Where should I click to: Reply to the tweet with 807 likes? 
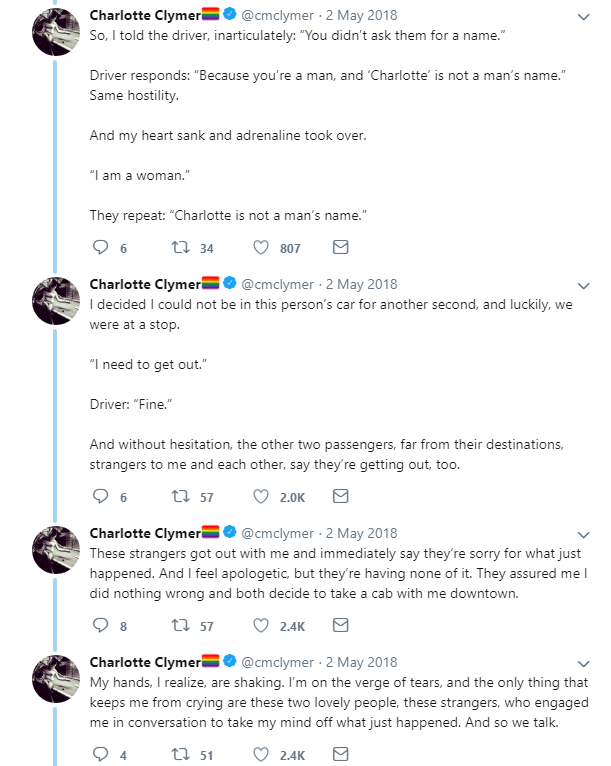click(99, 247)
